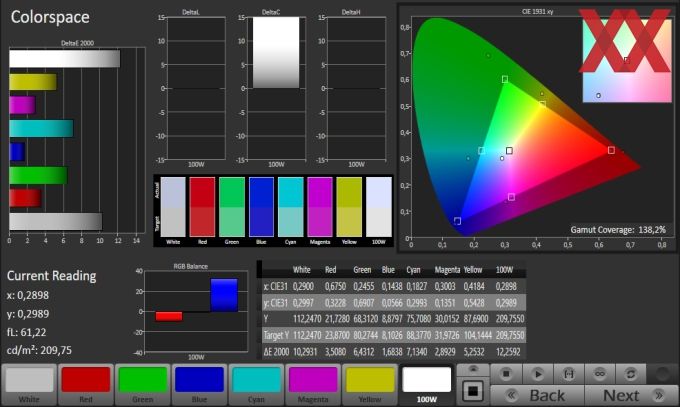Click the yellow bar in DeltaE 2000 chart

33,82
